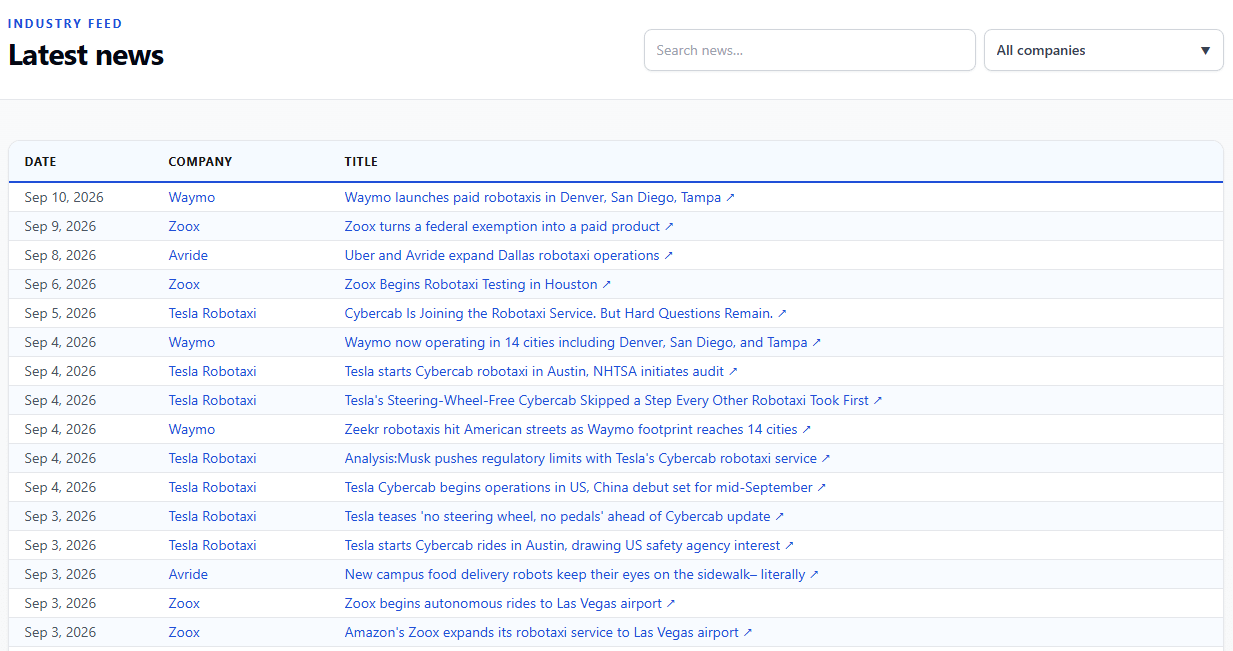Open Zoox Begins Robotaxi Testing in Houston

[x=471, y=285]
